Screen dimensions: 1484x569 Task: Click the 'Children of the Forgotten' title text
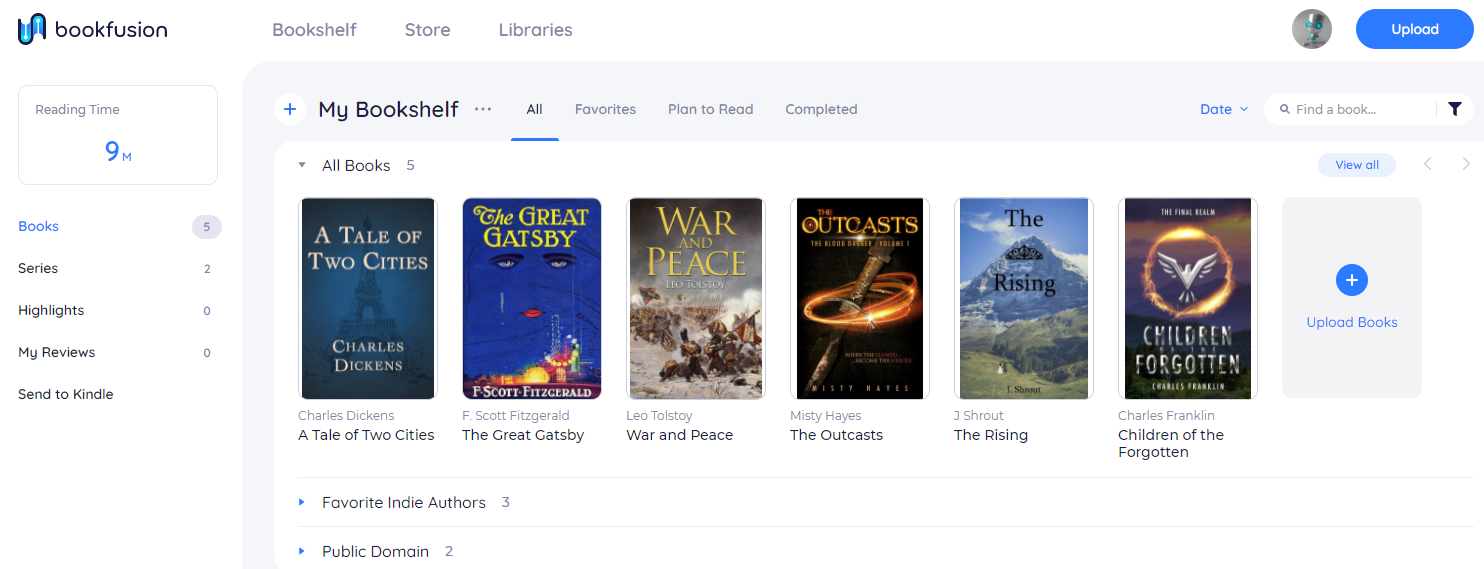(x=1171, y=443)
